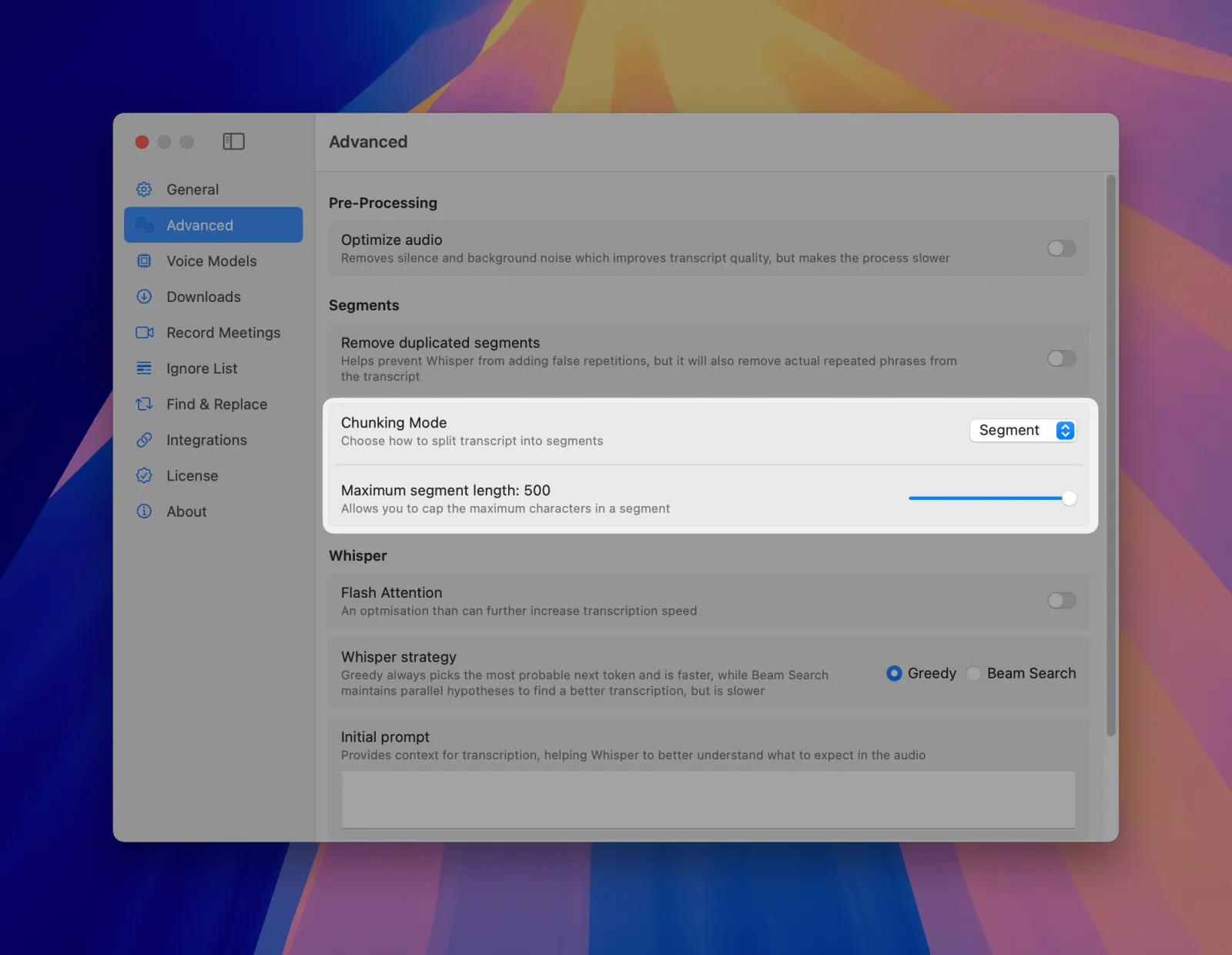Click the General gear icon

pos(144,189)
